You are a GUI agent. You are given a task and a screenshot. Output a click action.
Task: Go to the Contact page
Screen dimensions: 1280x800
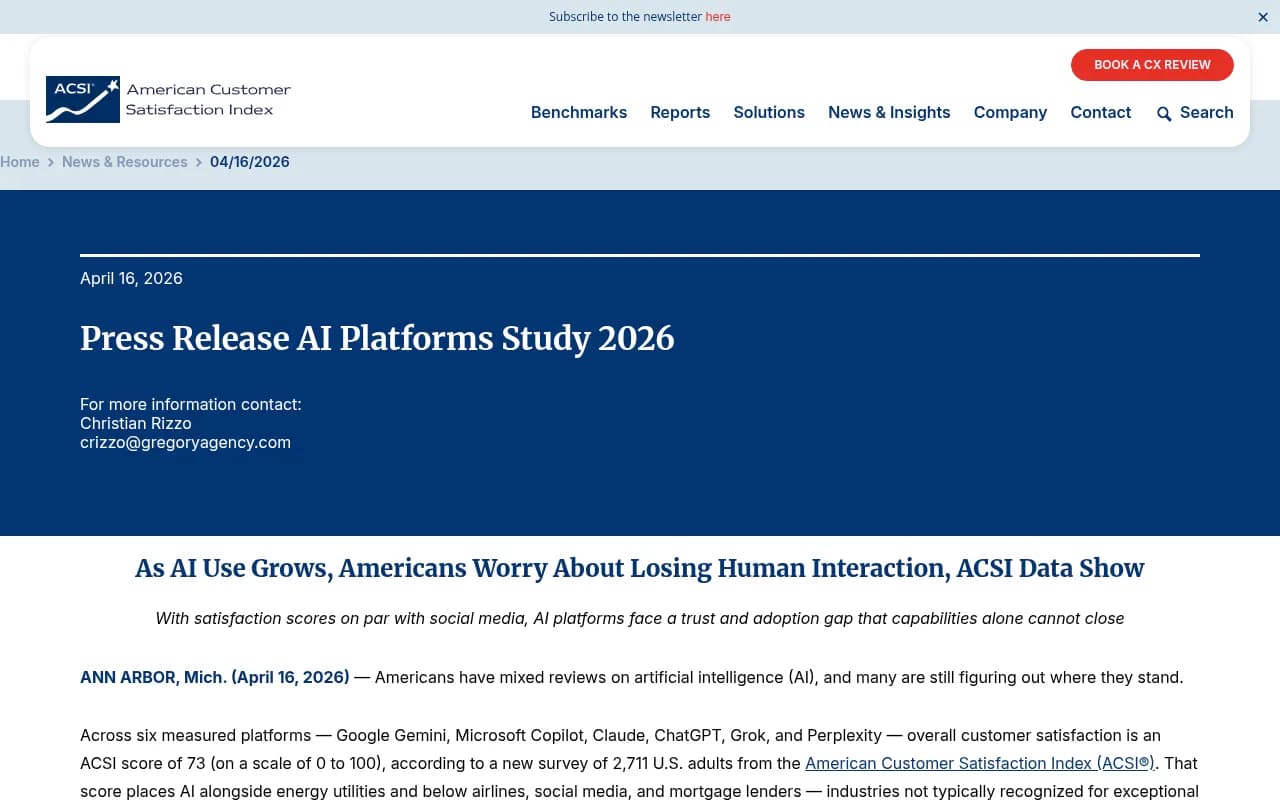[1101, 113]
